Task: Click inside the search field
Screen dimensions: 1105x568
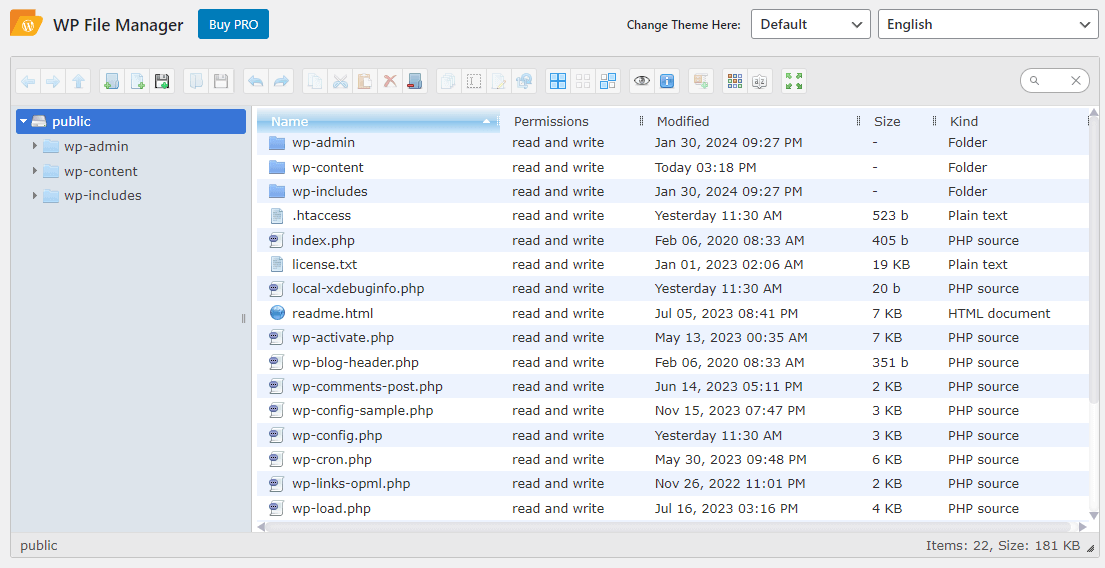Action: (1053, 80)
